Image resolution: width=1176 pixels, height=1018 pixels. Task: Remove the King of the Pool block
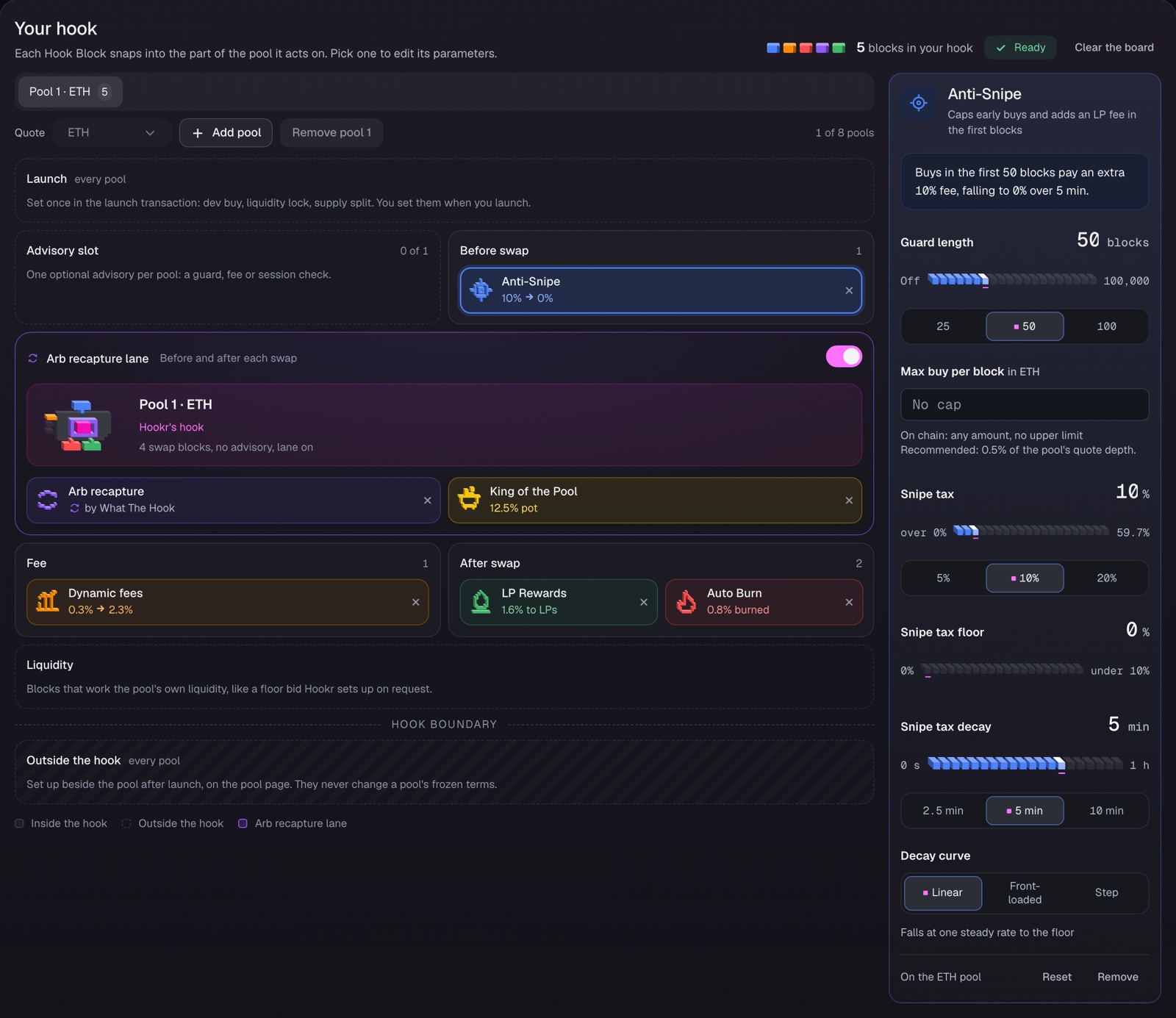(x=849, y=501)
